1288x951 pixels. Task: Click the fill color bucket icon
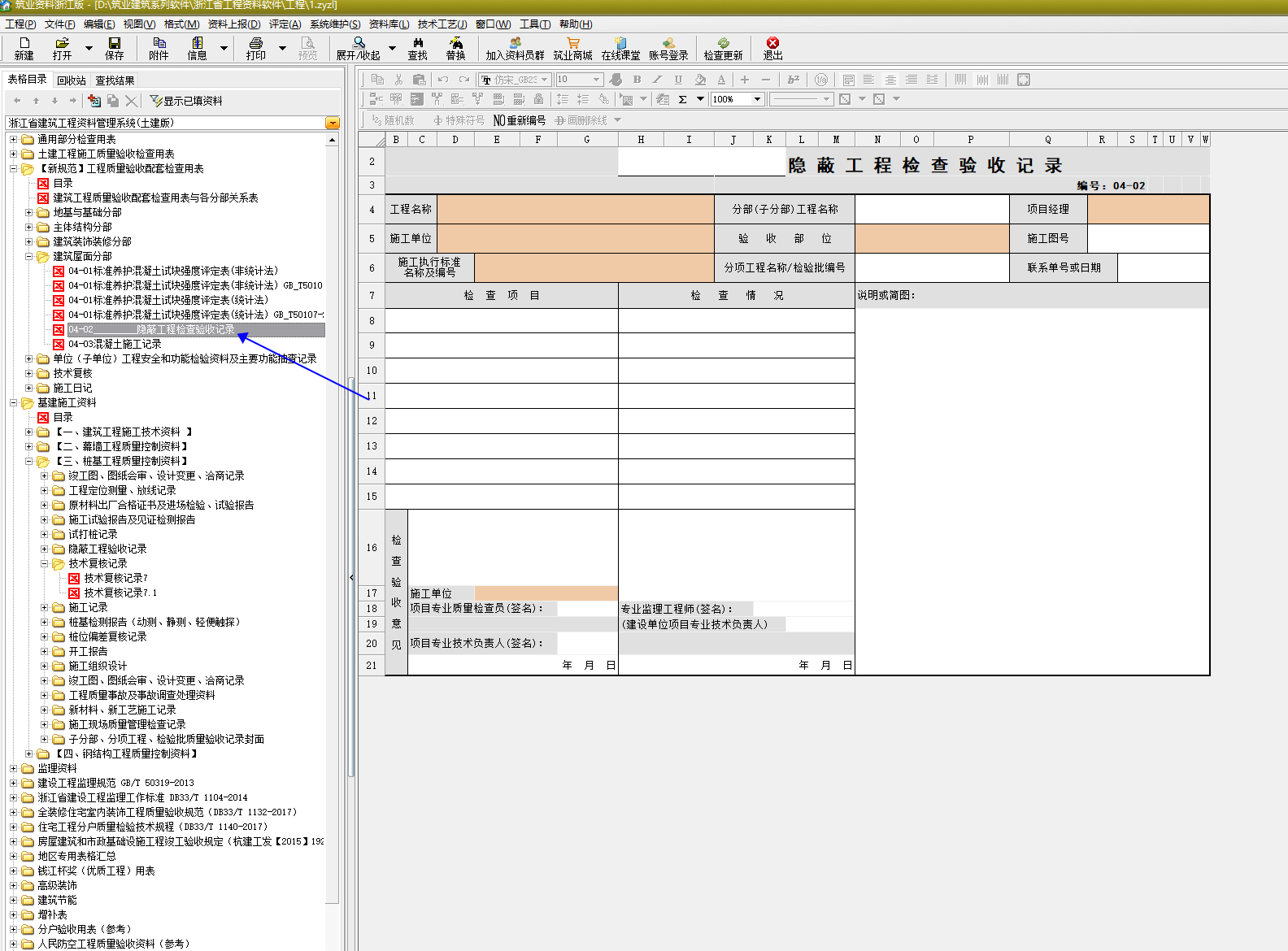click(x=700, y=80)
